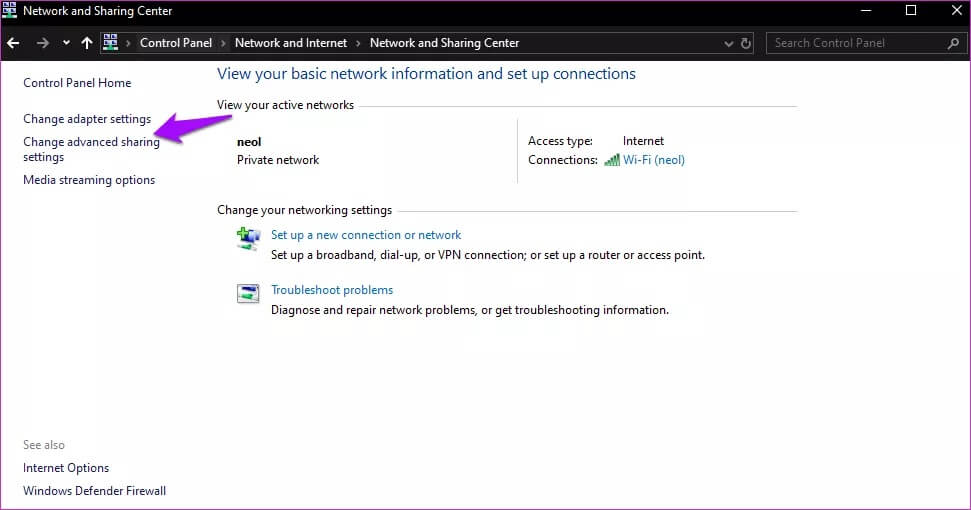This screenshot has width=971, height=510.
Task: Click the Access type: Internet value
Action: pos(643,141)
